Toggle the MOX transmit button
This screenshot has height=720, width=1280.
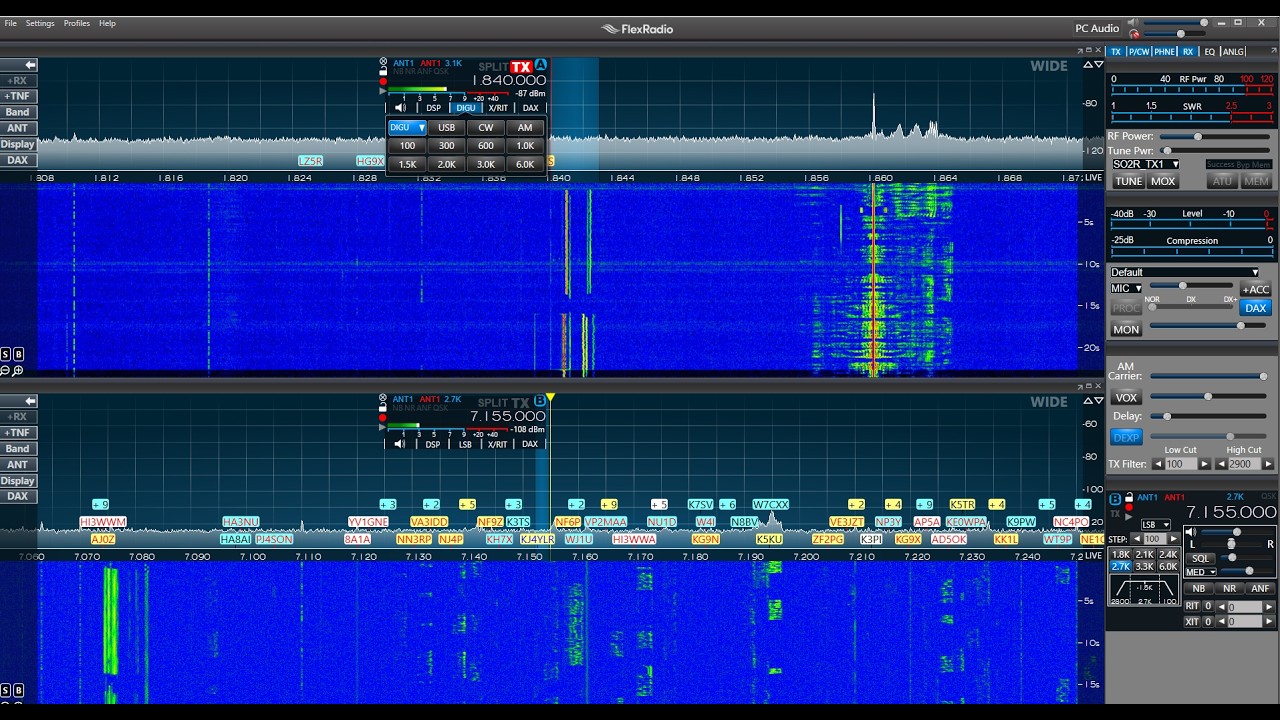coord(1163,181)
